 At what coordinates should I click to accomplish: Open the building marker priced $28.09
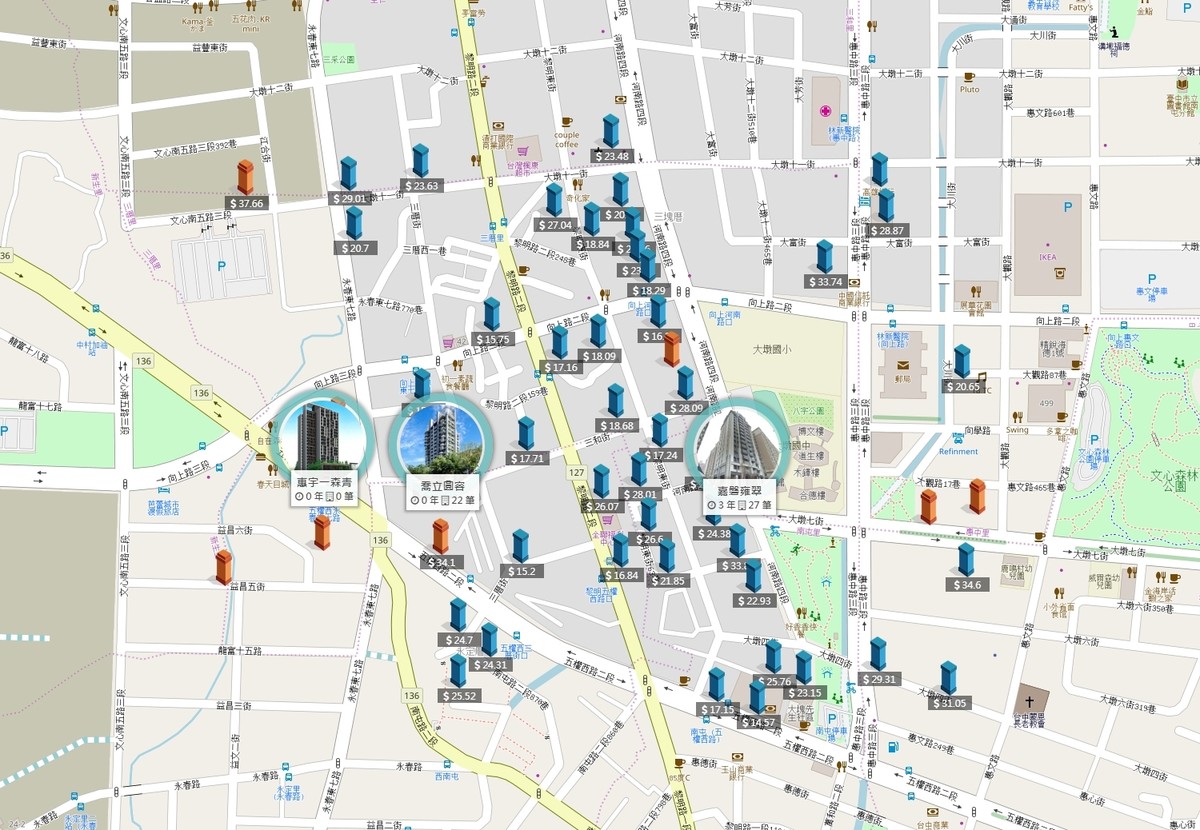[x=685, y=383]
